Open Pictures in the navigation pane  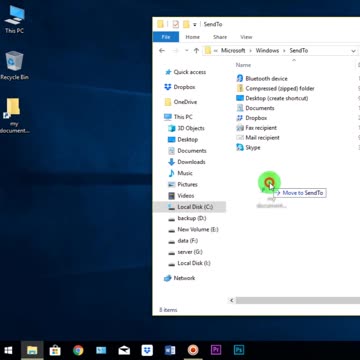183,184
